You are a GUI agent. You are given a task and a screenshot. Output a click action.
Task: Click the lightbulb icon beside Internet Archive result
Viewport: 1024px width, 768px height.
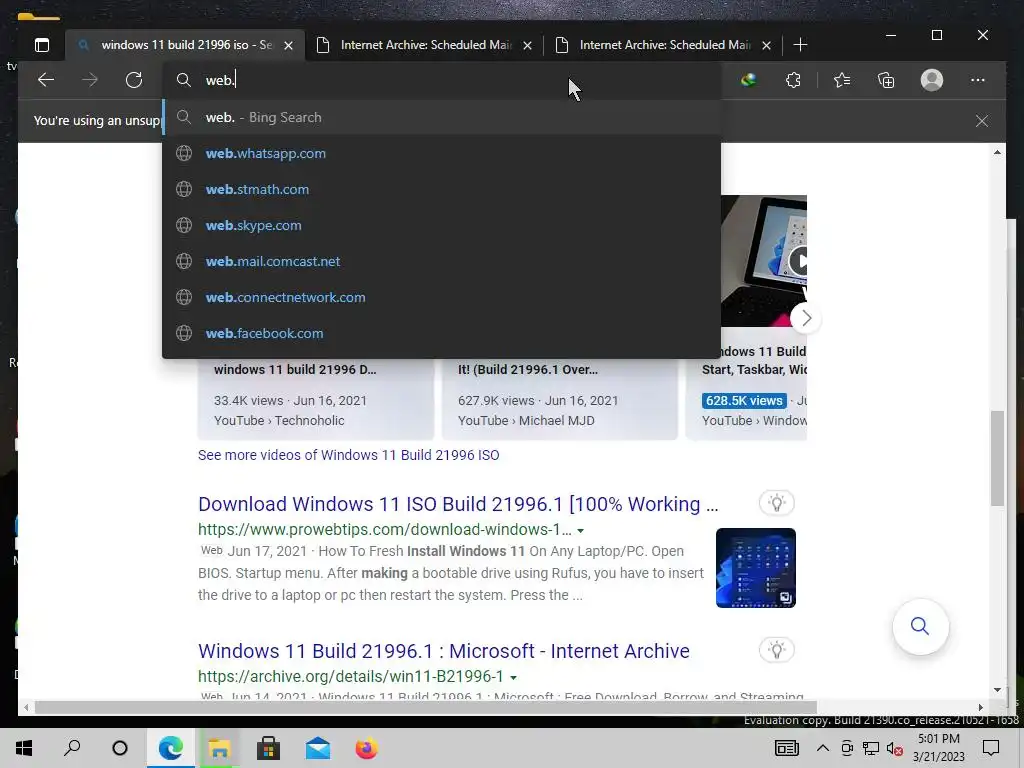[776, 650]
